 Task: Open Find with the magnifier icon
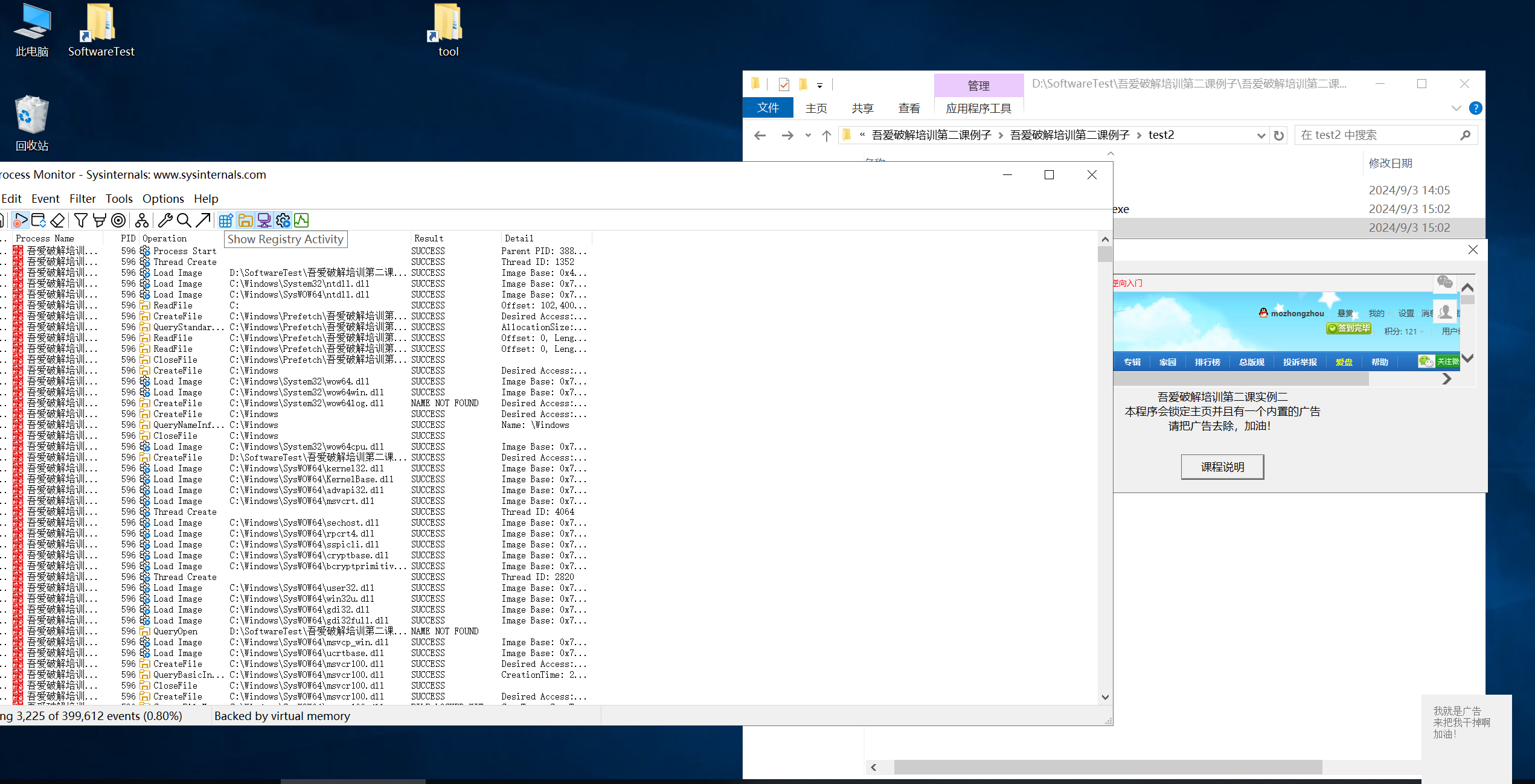click(184, 220)
